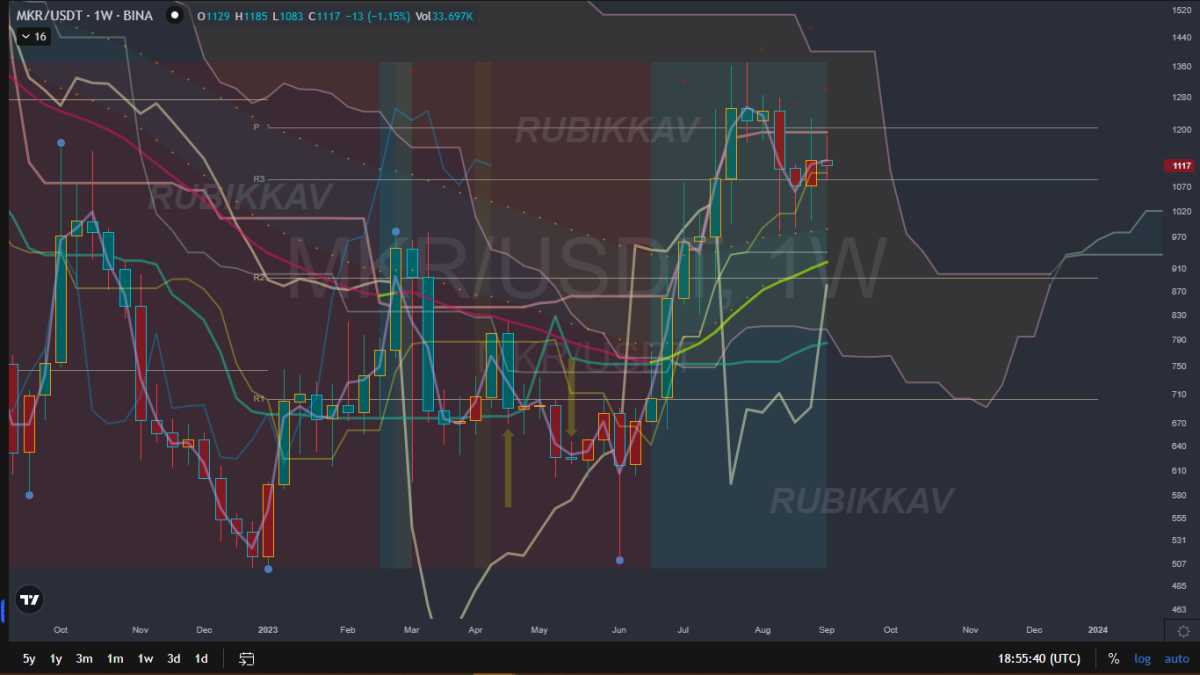Image resolution: width=1200 pixels, height=675 pixels.
Task: Click the blue dot marker below June candle
Action: (620, 560)
